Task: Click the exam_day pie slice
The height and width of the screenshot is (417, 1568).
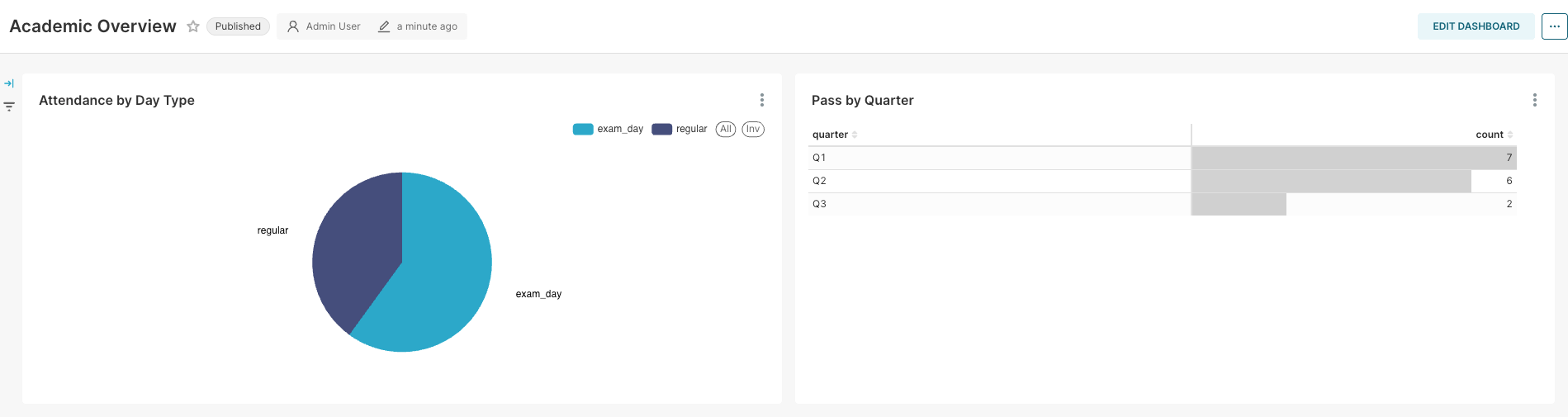Action: click(x=438, y=281)
